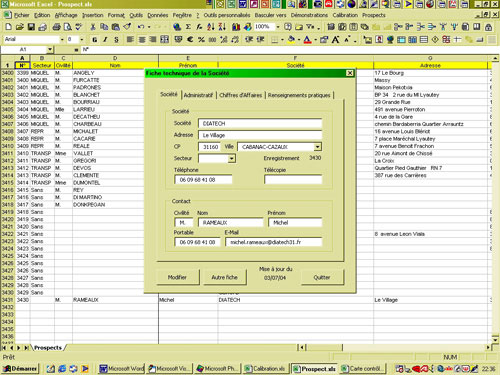Open the function wizard fx icon
The width and height of the screenshot is (500, 375).
[x=199, y=27]
